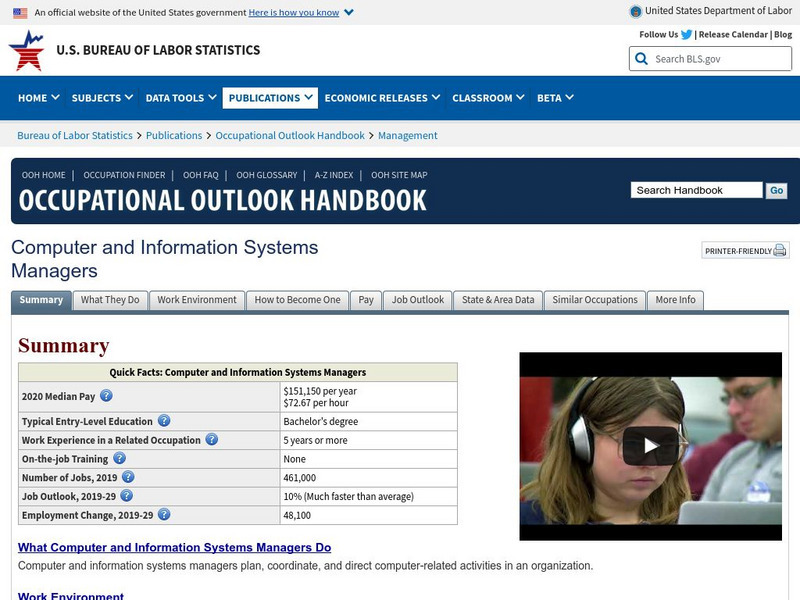Image resolution: width=800 pixels, height=600 pixels.
Task: Click the help icon beside On-the-job Training
Action: tap(120, 458)
